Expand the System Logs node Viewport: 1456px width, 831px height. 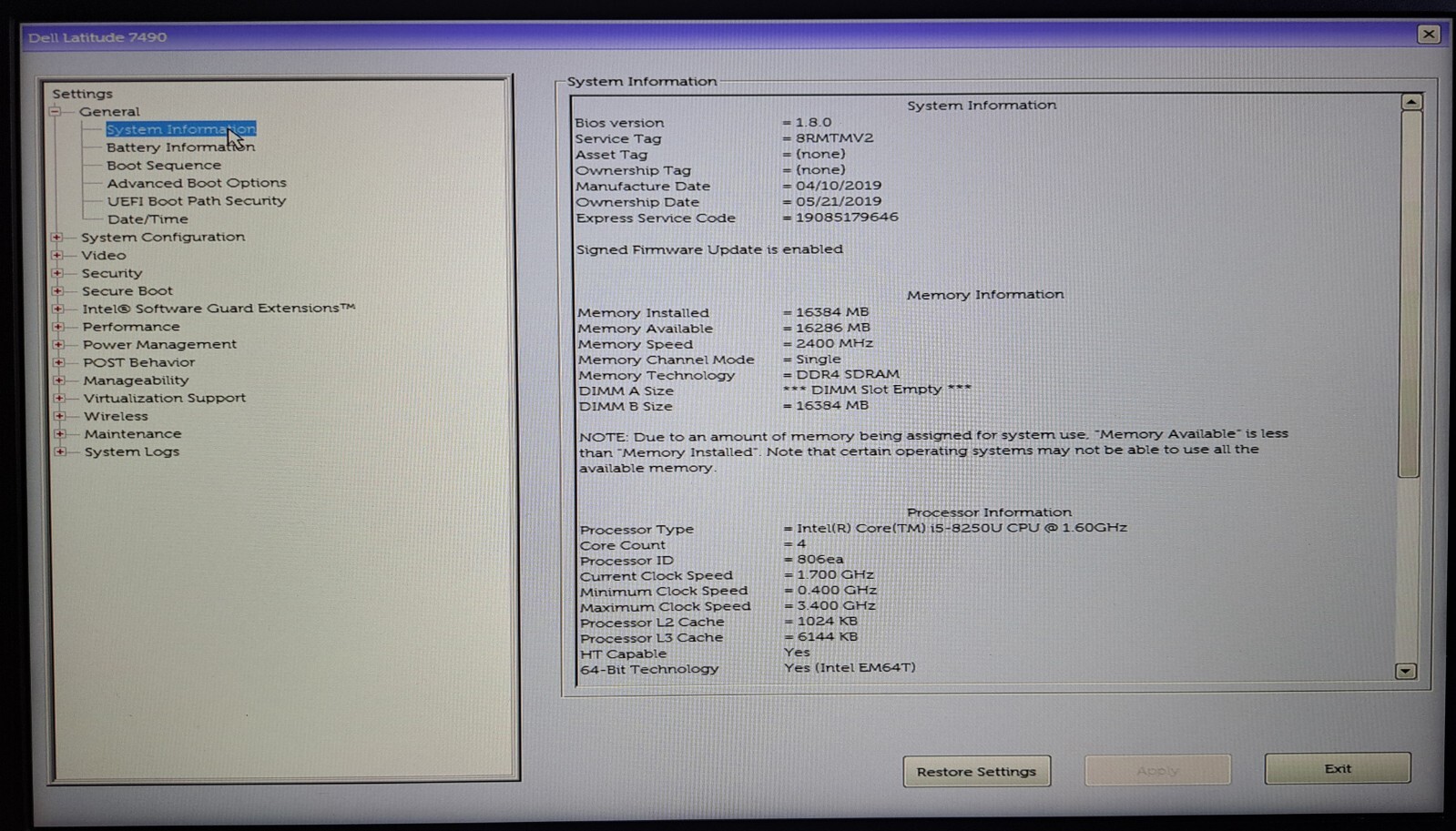pyautogui.click(x=60, y=451)
